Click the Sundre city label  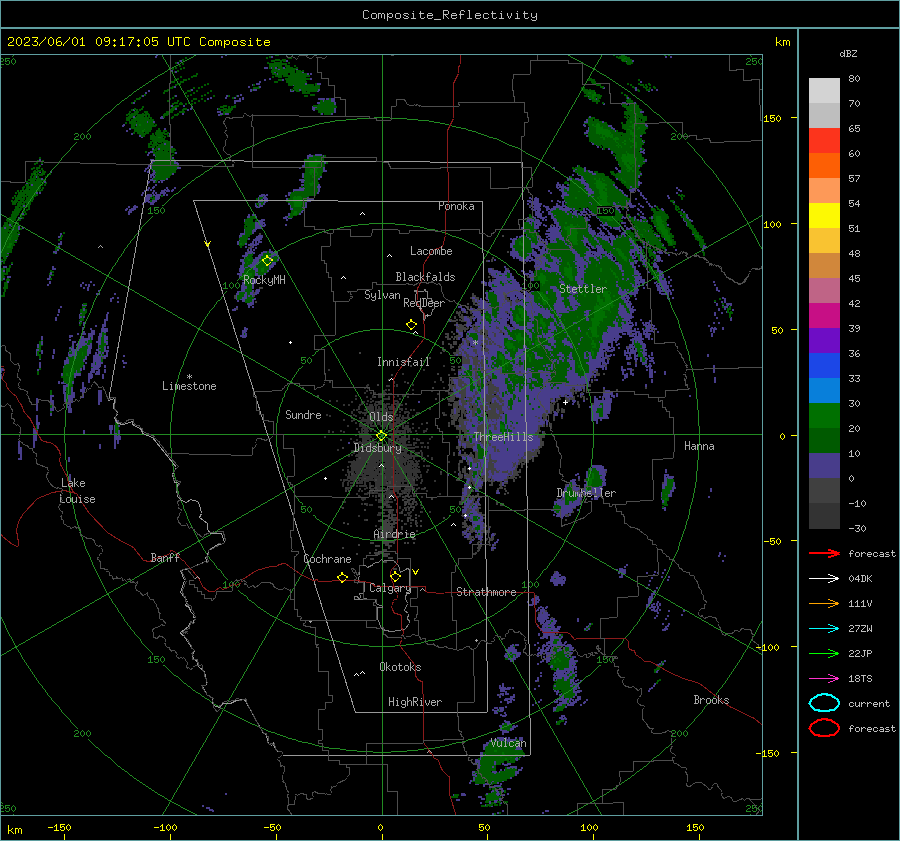[303, 415]
